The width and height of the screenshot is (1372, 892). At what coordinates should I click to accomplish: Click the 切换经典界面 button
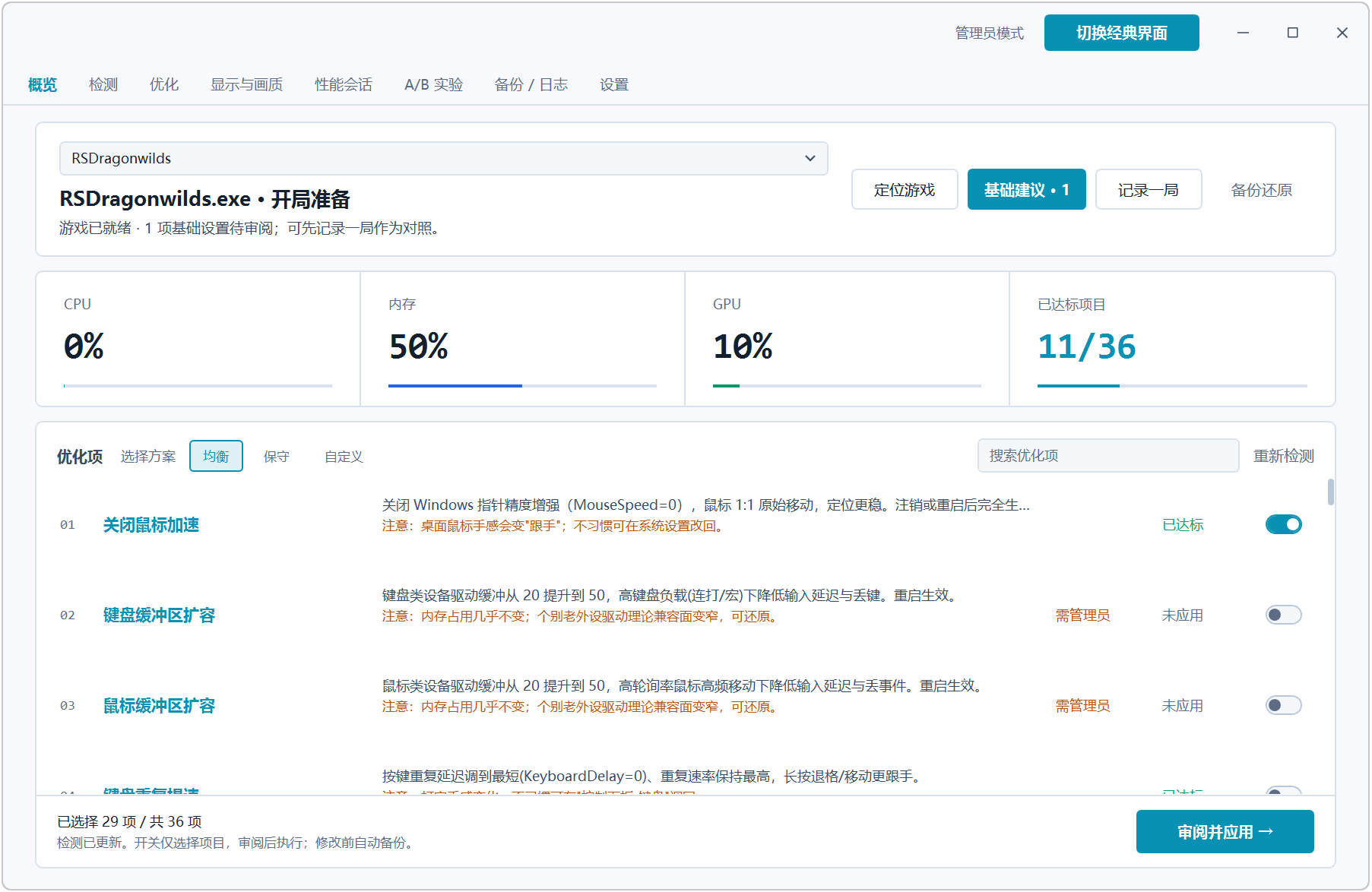coord(1122,33)
